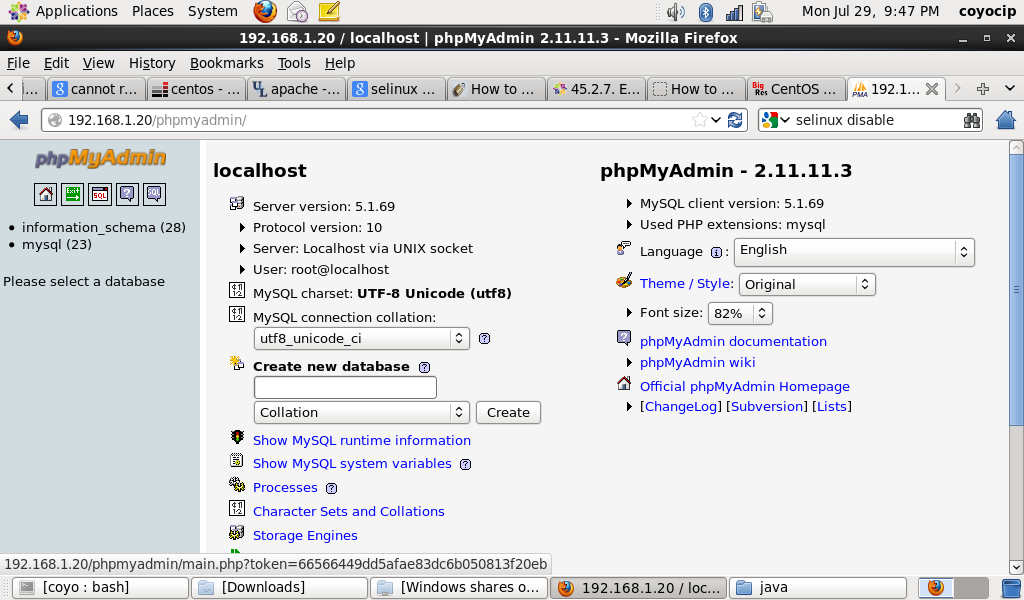Open the Processes link
Screen dimensions: 1024x600
[285, 488]
